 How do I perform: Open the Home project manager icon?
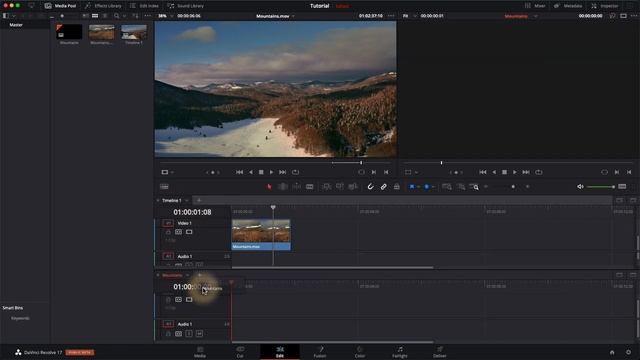click(612, 352)
